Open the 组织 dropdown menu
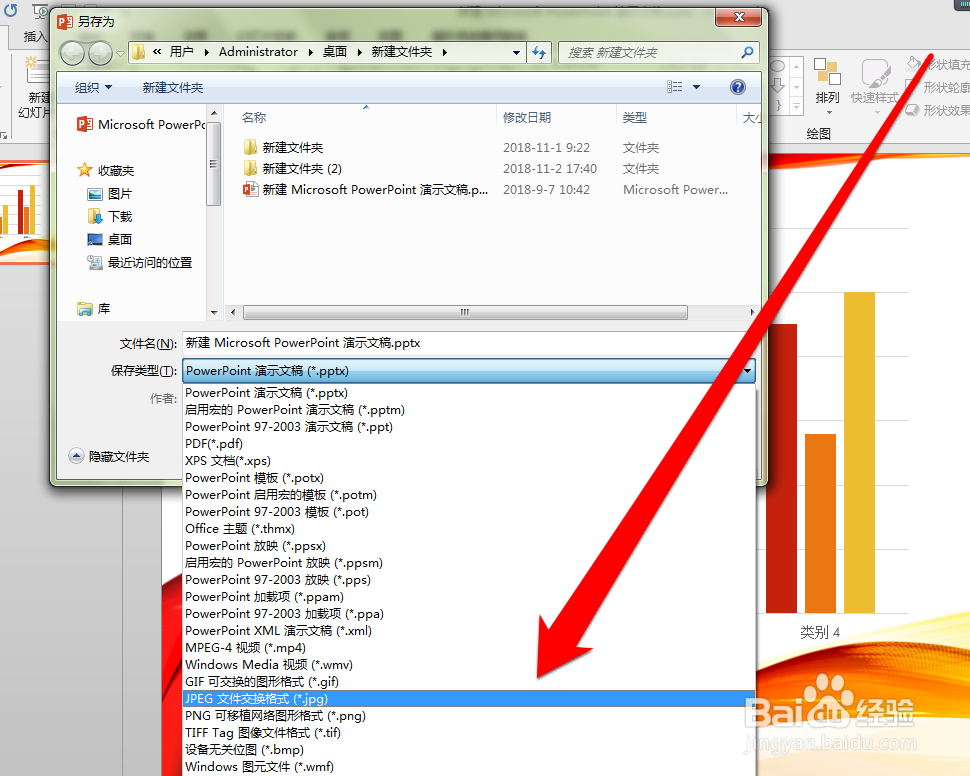Screen dimensions: 970x776 93,87
